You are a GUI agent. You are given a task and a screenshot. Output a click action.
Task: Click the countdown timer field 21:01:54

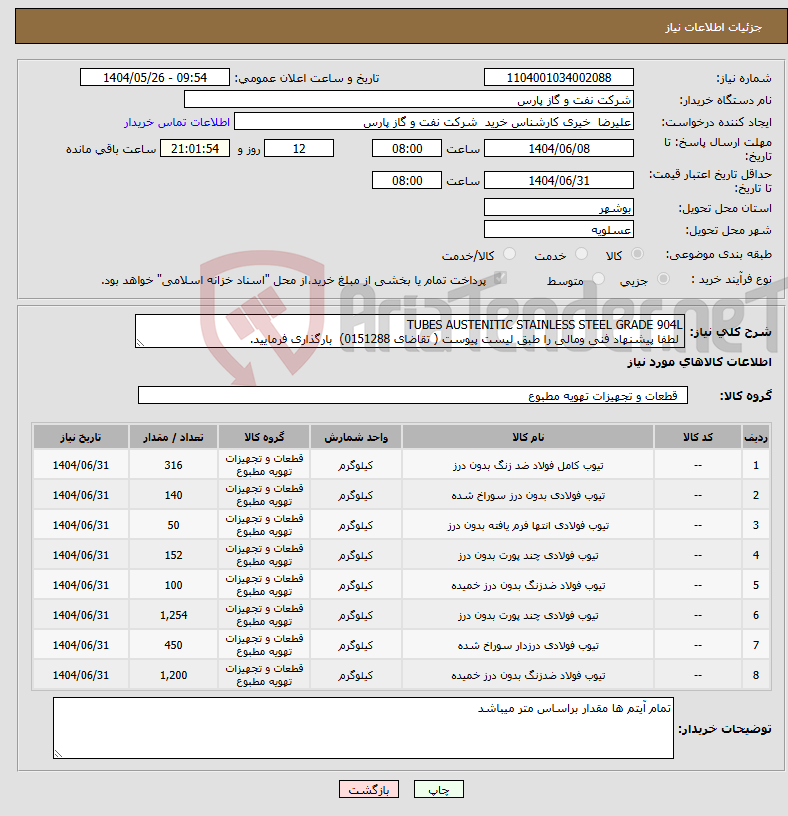[195, 149]
